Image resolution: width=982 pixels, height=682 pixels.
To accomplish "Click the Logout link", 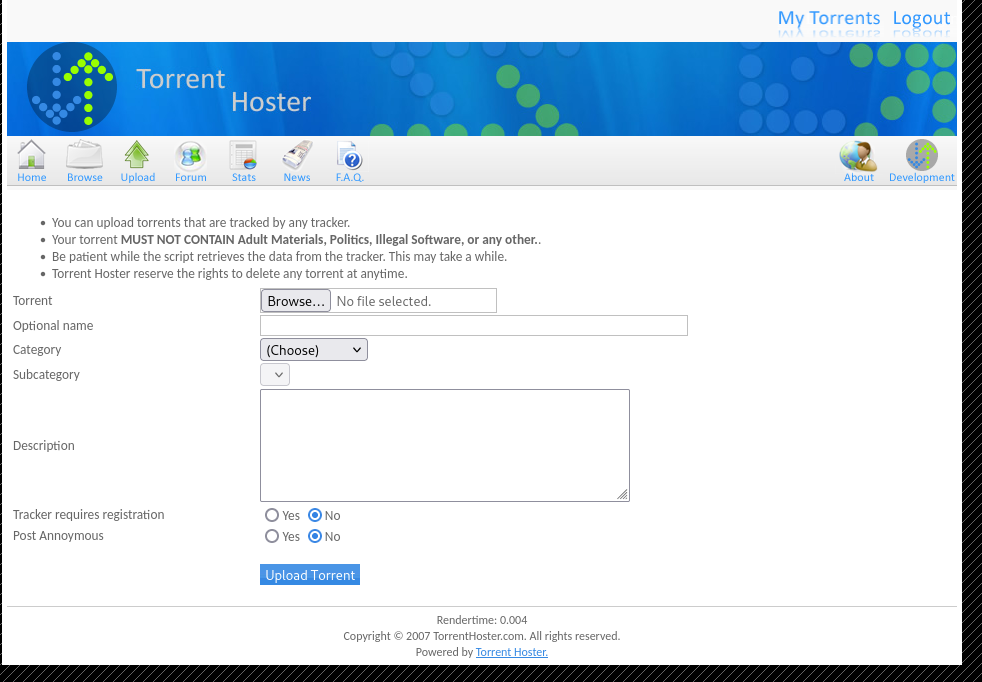I will (x=921, y=18).
